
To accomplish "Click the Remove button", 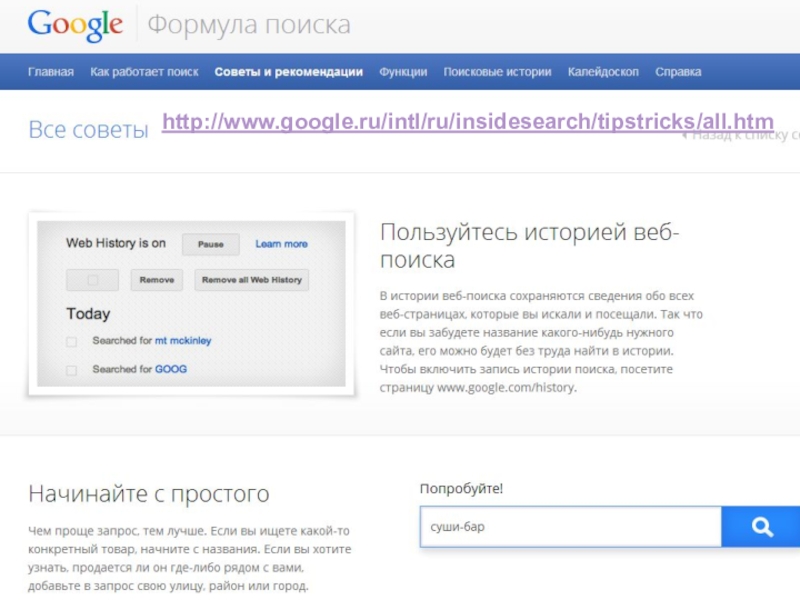I will point(156,280).
